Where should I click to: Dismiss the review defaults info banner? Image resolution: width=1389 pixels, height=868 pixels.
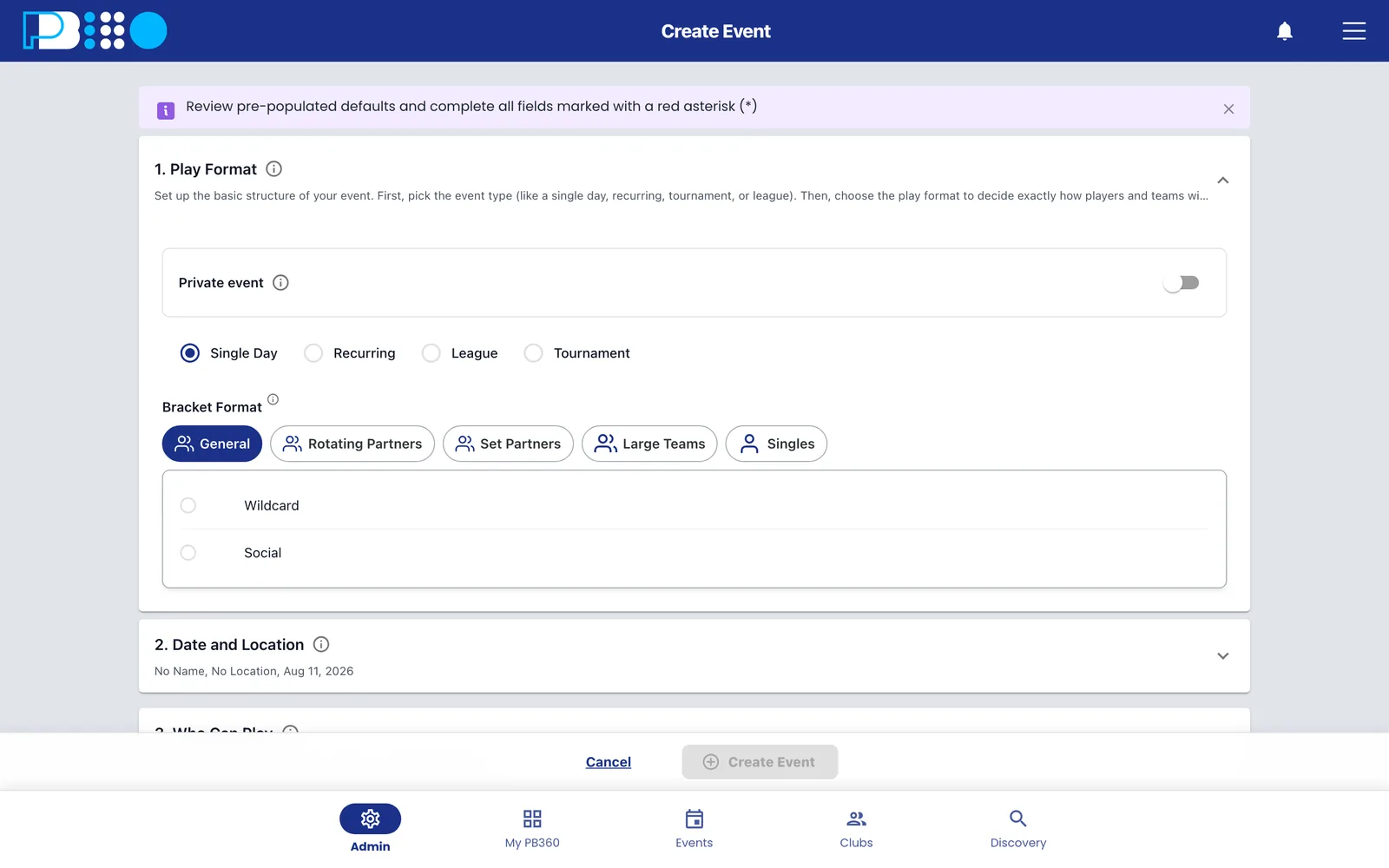pos(1228,108)
